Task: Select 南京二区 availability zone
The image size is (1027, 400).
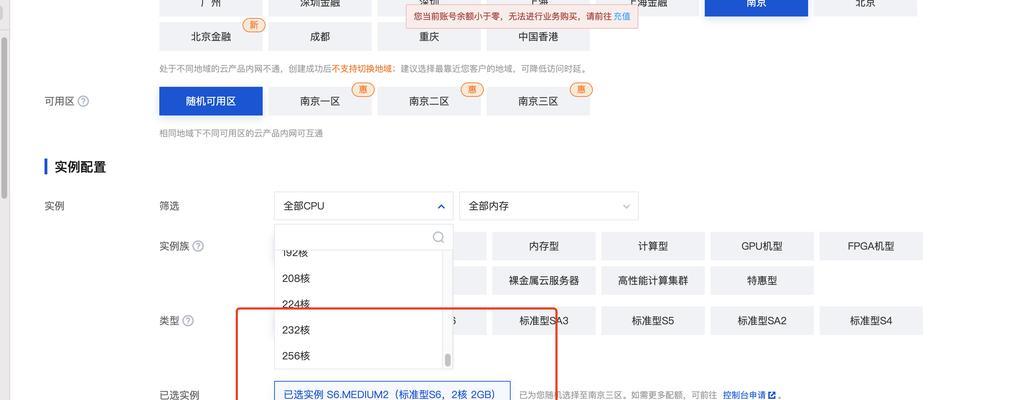Action: pyautogui.click(x=429, y=101)
